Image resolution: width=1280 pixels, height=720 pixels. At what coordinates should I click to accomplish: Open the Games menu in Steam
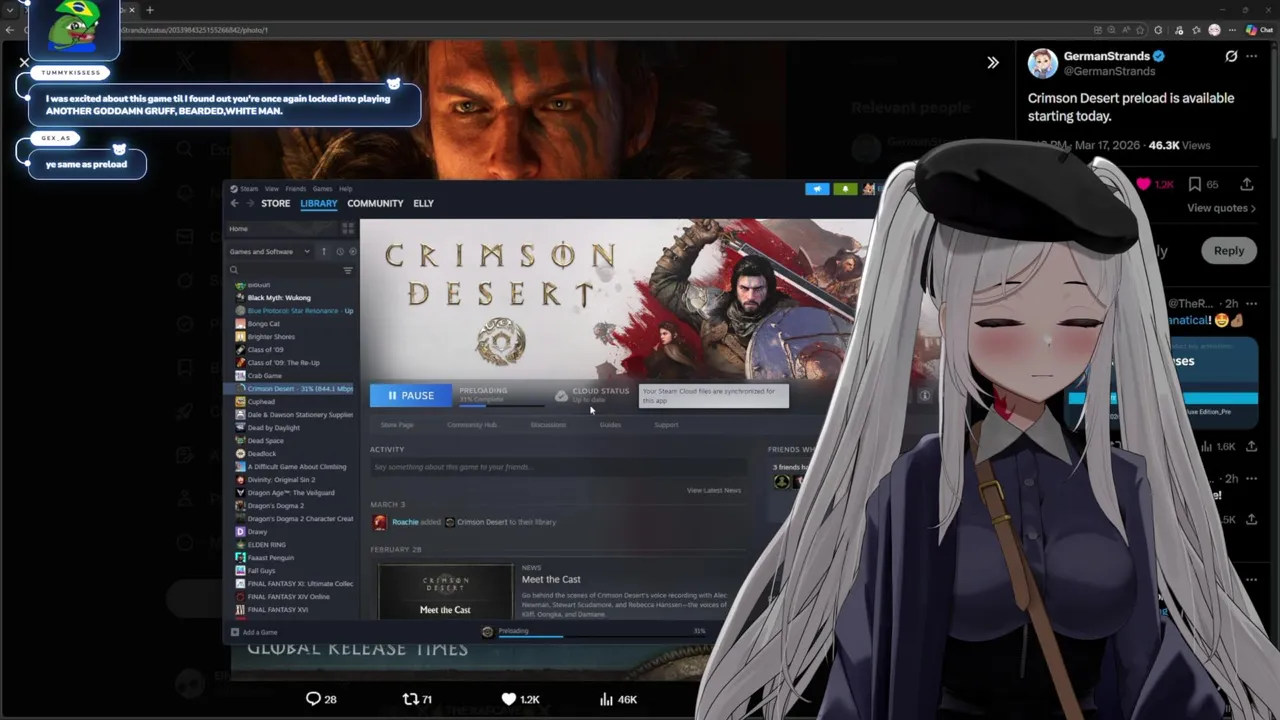(322, 188)
